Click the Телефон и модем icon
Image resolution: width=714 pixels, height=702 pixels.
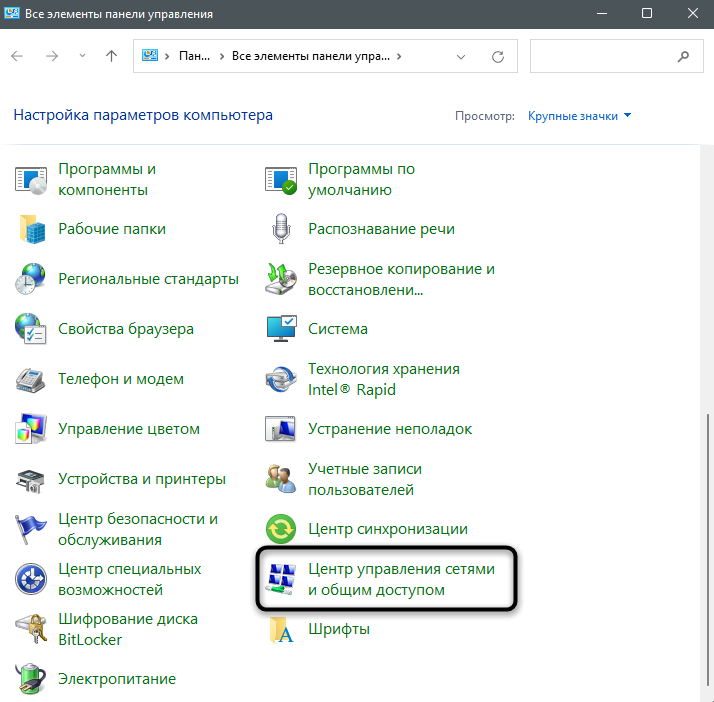coord(31,379)
